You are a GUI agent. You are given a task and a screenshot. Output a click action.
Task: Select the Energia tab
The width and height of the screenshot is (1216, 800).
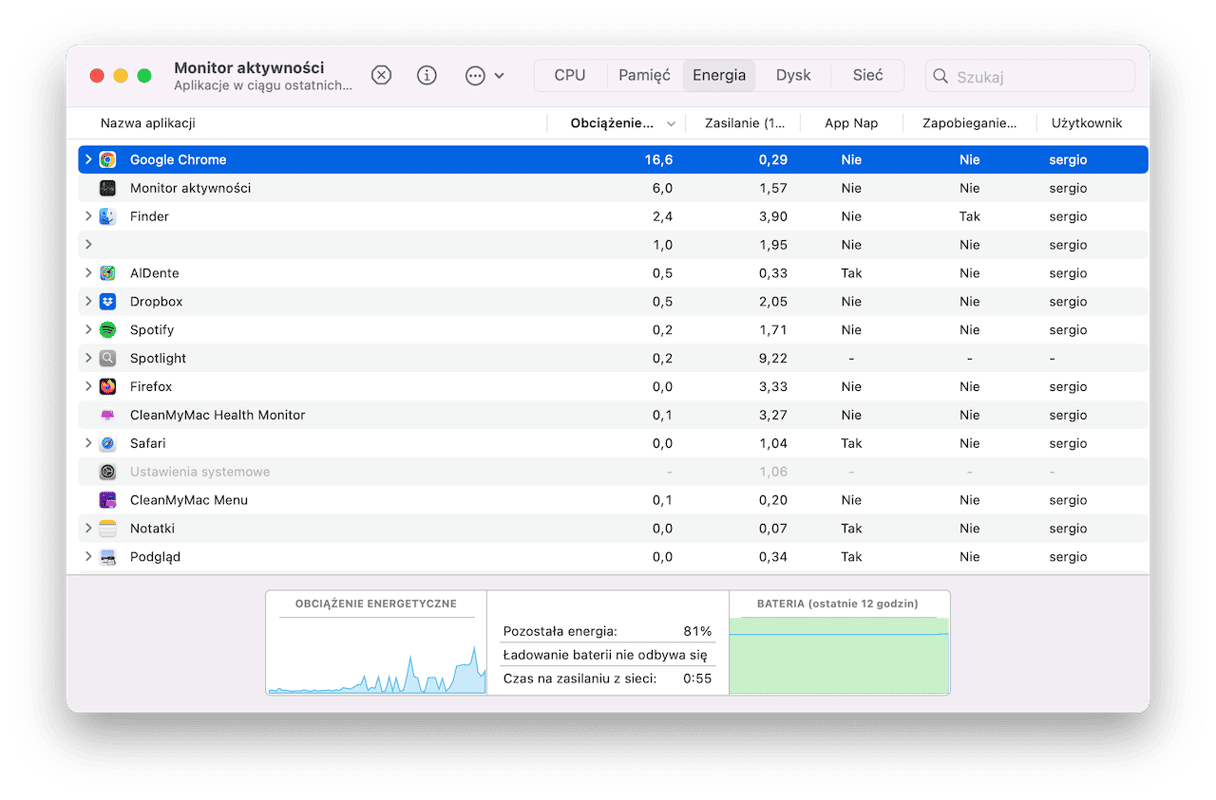(x=719, y=75)
